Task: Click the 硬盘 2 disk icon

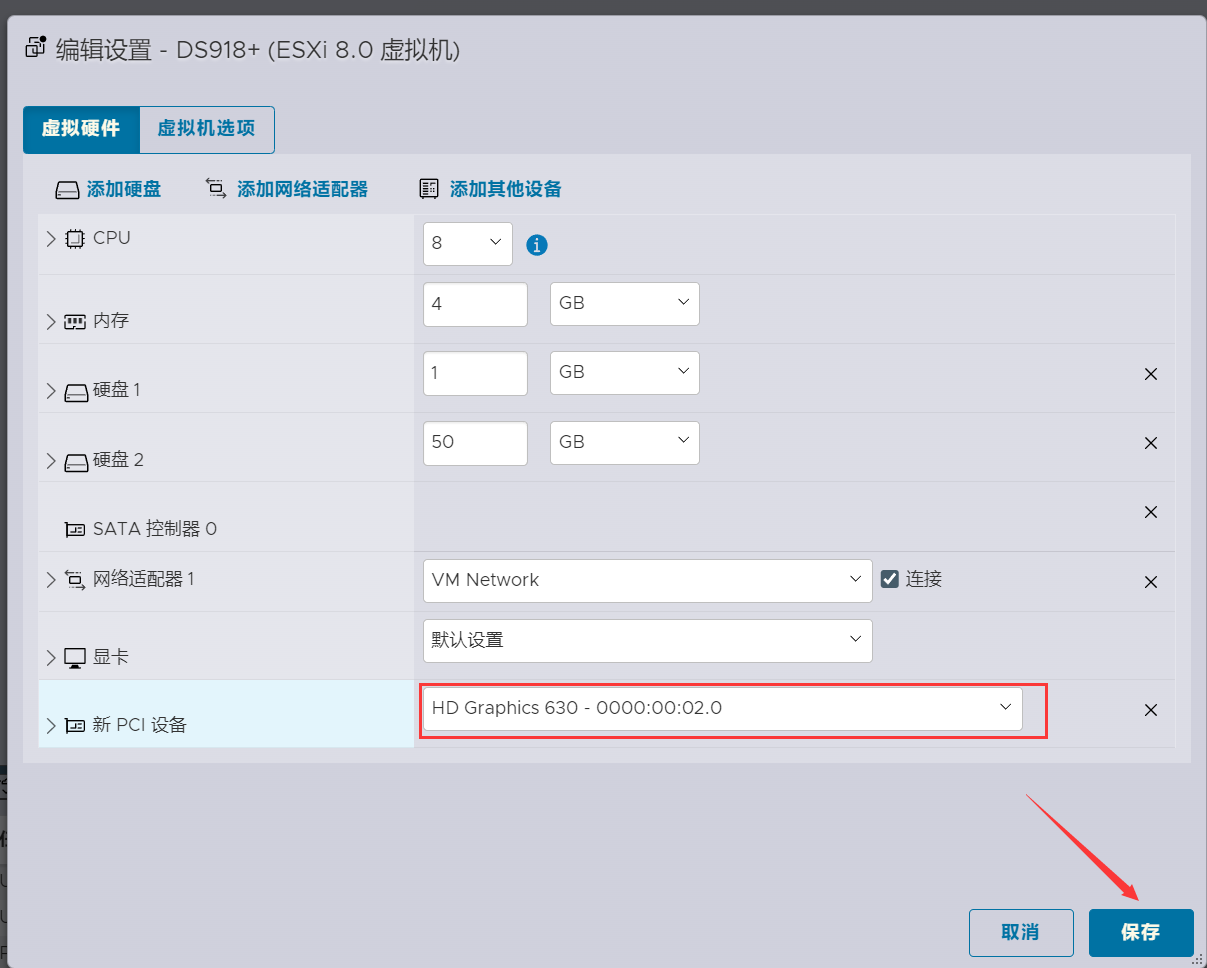Action: pos(76,461)
